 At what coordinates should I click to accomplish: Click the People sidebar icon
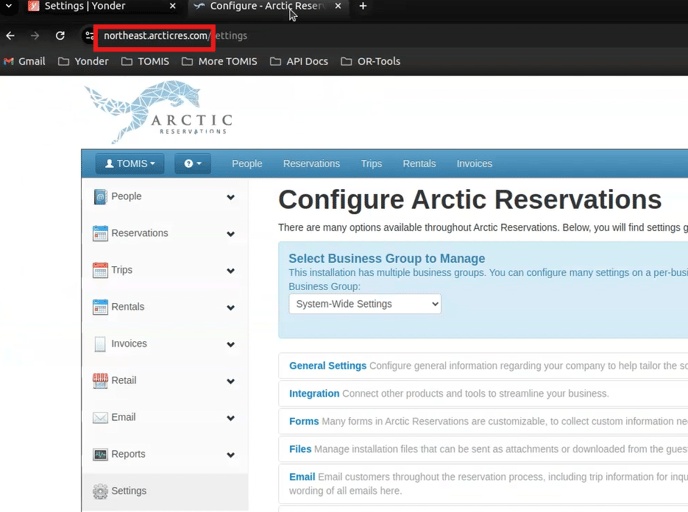pos(100,197)
